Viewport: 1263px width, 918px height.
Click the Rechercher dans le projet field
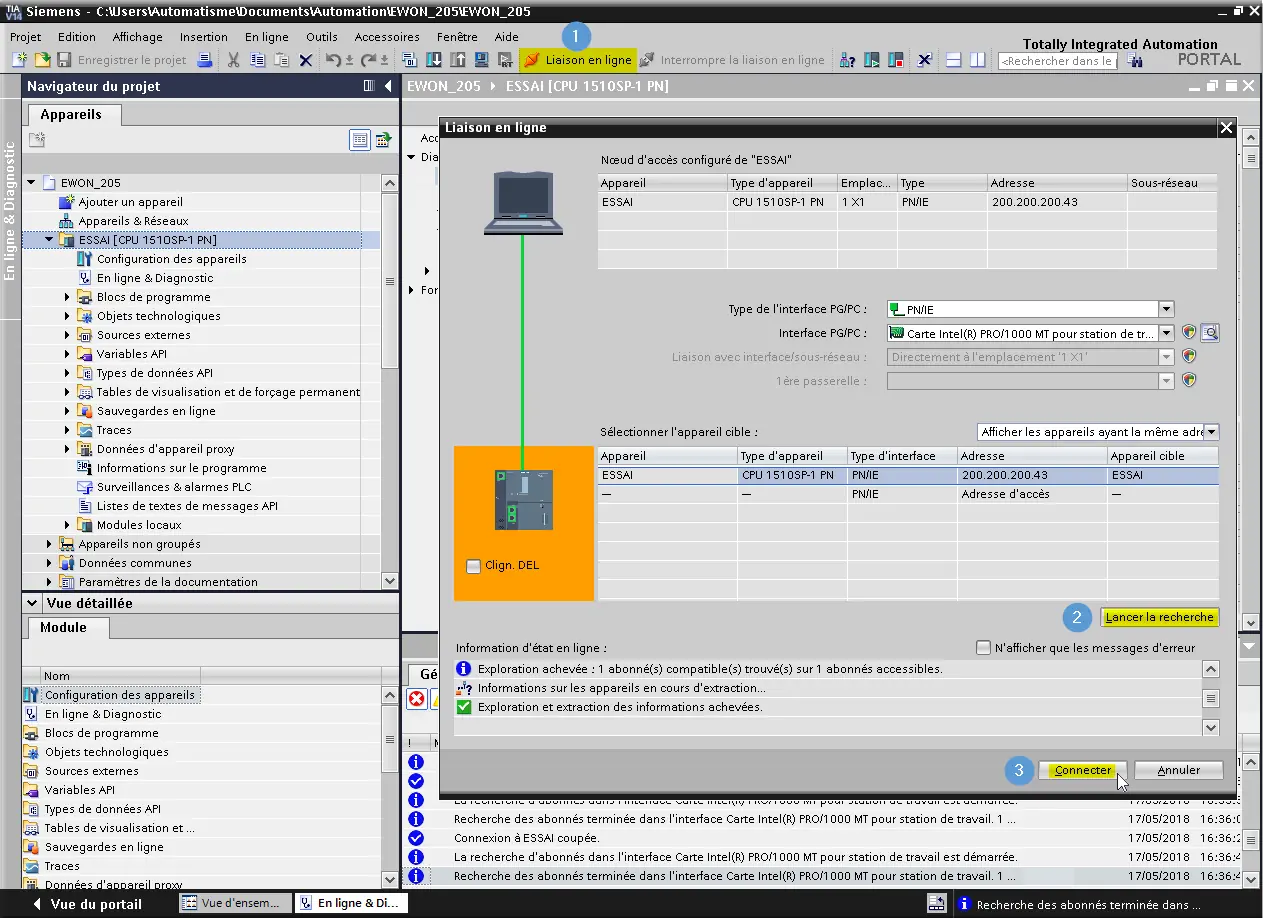[1058, 61]
